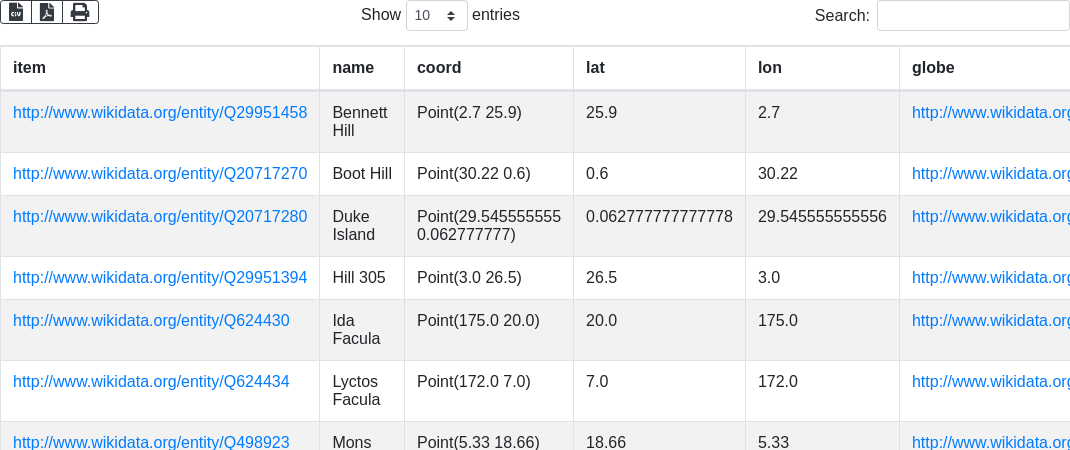This screenshot has width=1070, height=450.
Task: Open Wikidata link Q29951458 for Bennett Hill
Action: [160, 112]
